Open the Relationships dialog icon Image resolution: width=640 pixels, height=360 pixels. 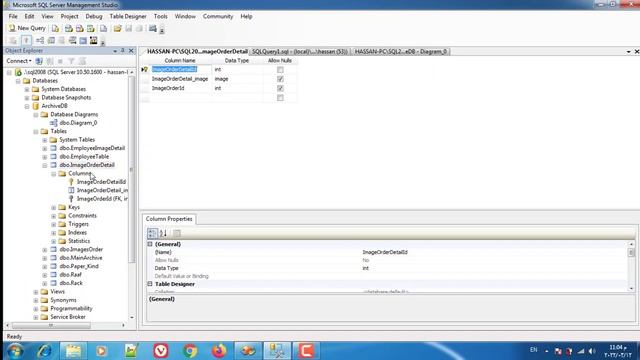point(40,40)
